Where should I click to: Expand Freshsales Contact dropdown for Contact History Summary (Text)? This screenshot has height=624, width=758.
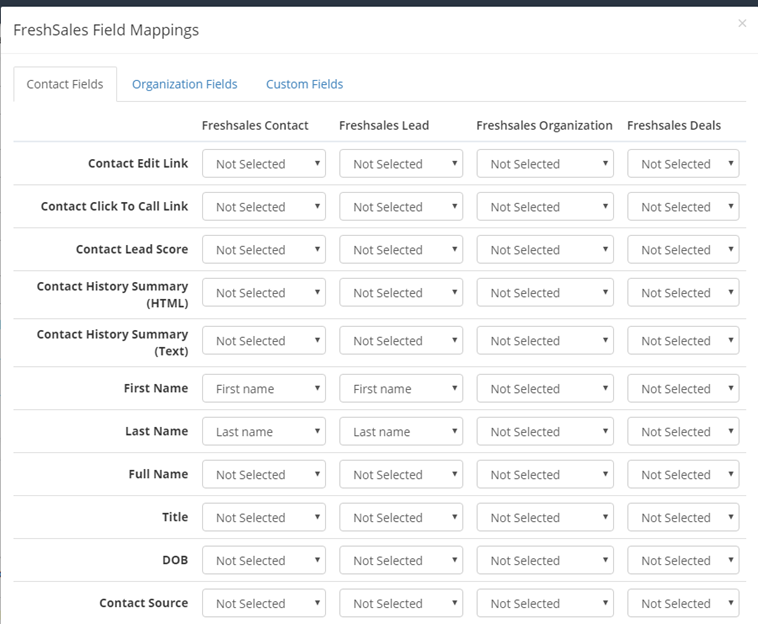264,340
